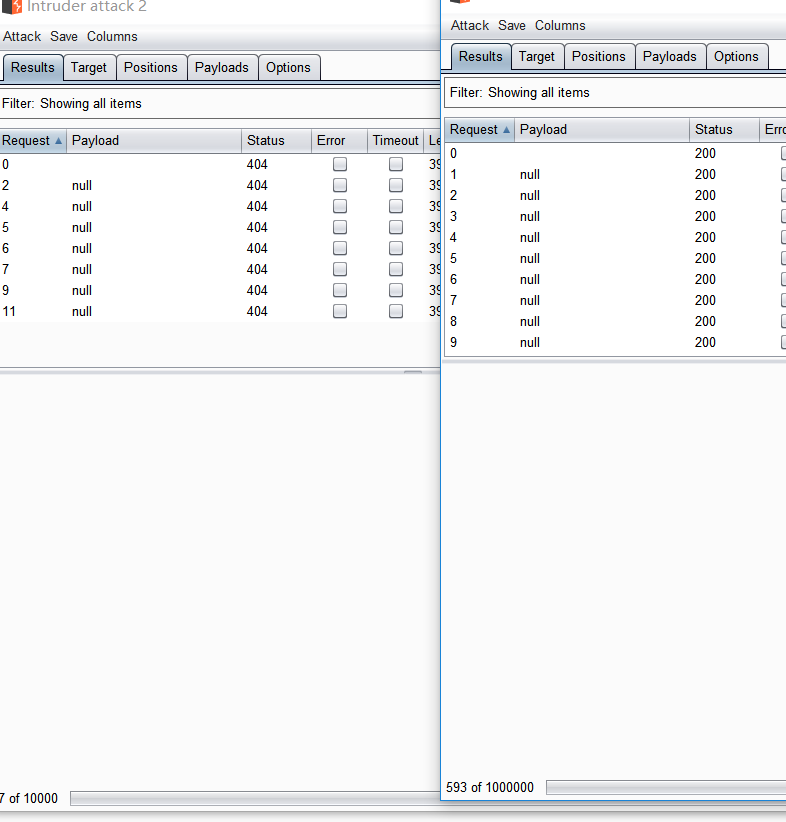Select request 0 row in left window
786x822 pixels.
[220, 165]
